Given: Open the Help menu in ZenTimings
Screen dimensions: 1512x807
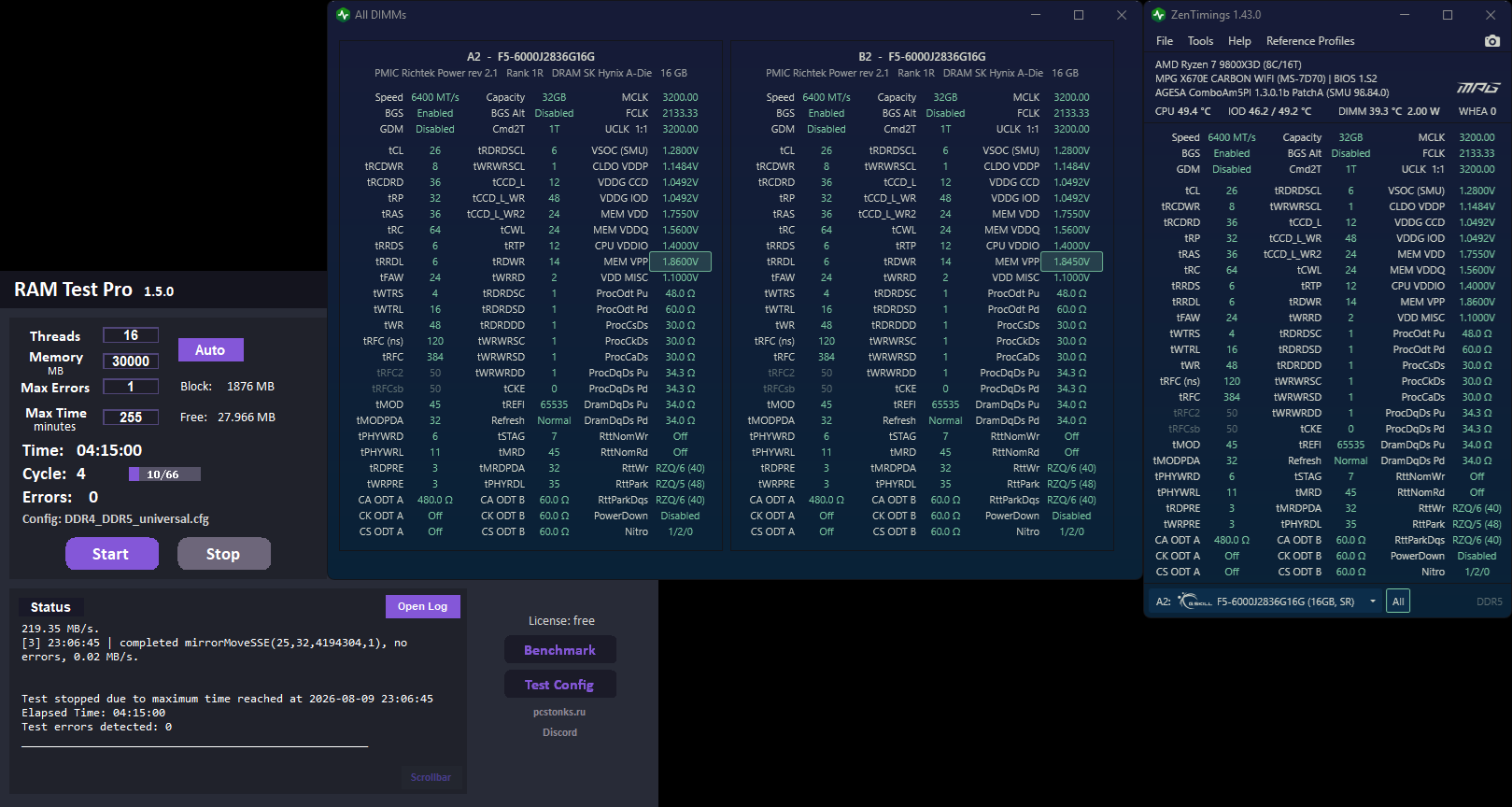Looking at the screenshot, I should [1239, 41].
